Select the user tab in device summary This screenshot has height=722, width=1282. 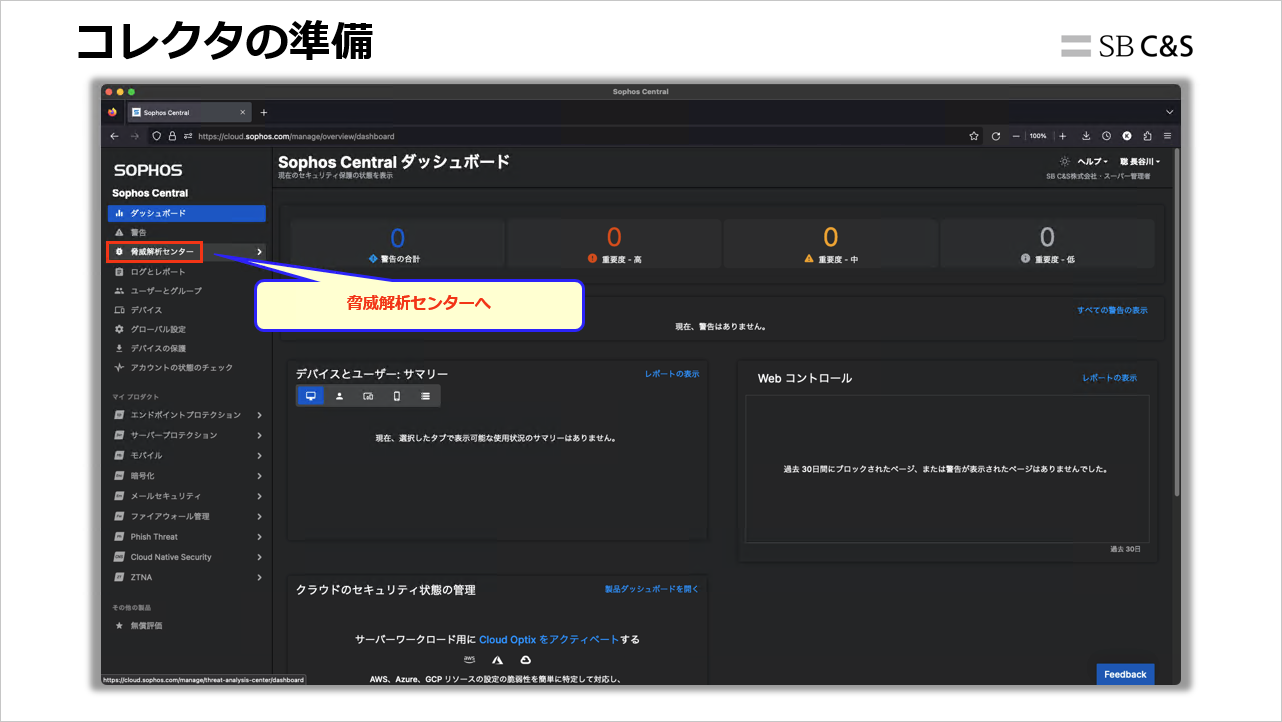[339, 396]
